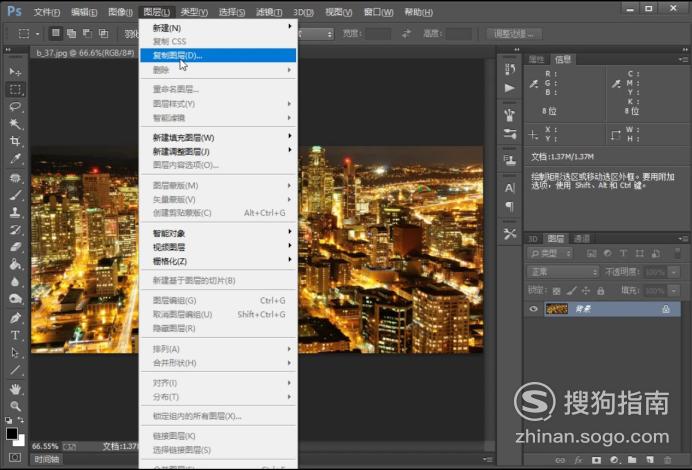Screen dimensions: 692x470
Task: Open the blend mode dropdown 正常
Action: point(563,272)
